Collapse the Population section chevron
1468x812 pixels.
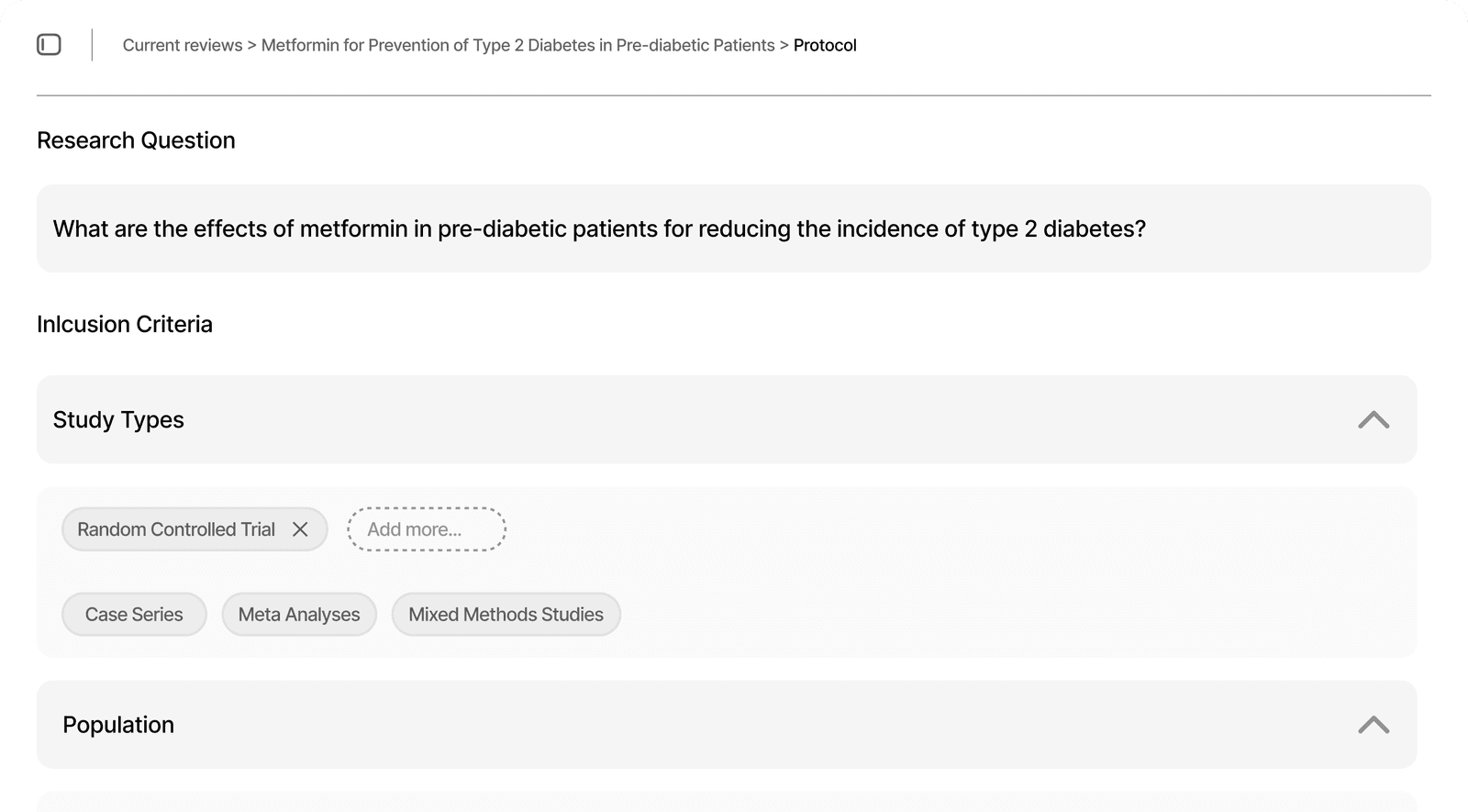click(x=1373, y=725)
